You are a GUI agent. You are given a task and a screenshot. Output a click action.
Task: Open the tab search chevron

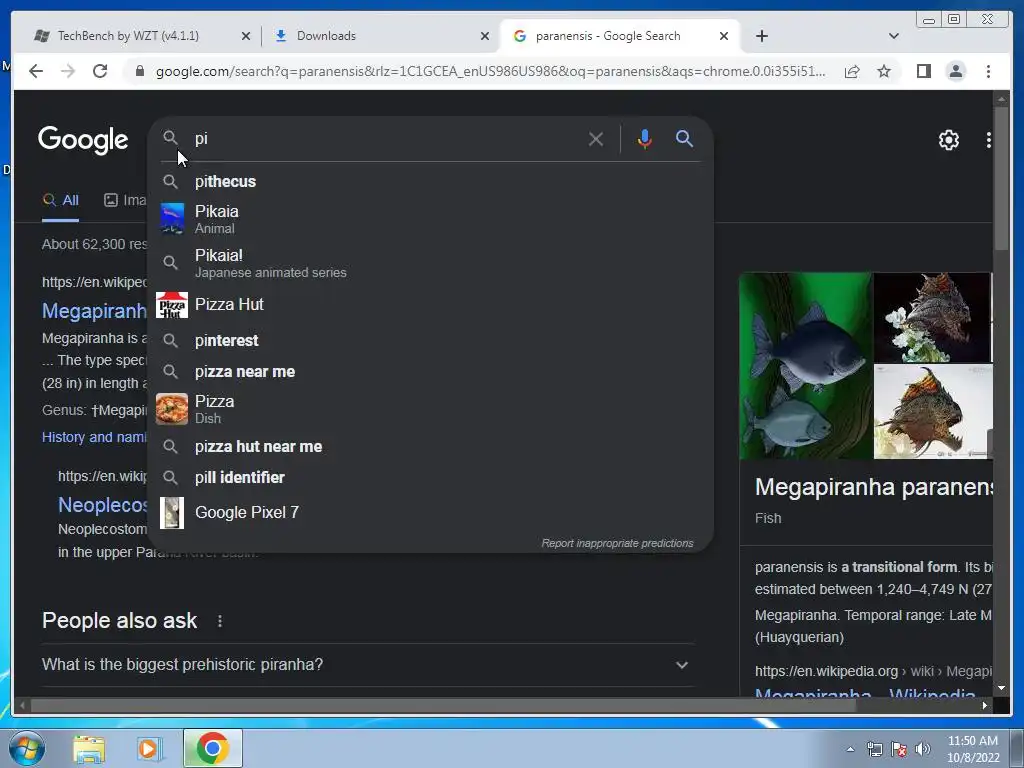(894, 36)
